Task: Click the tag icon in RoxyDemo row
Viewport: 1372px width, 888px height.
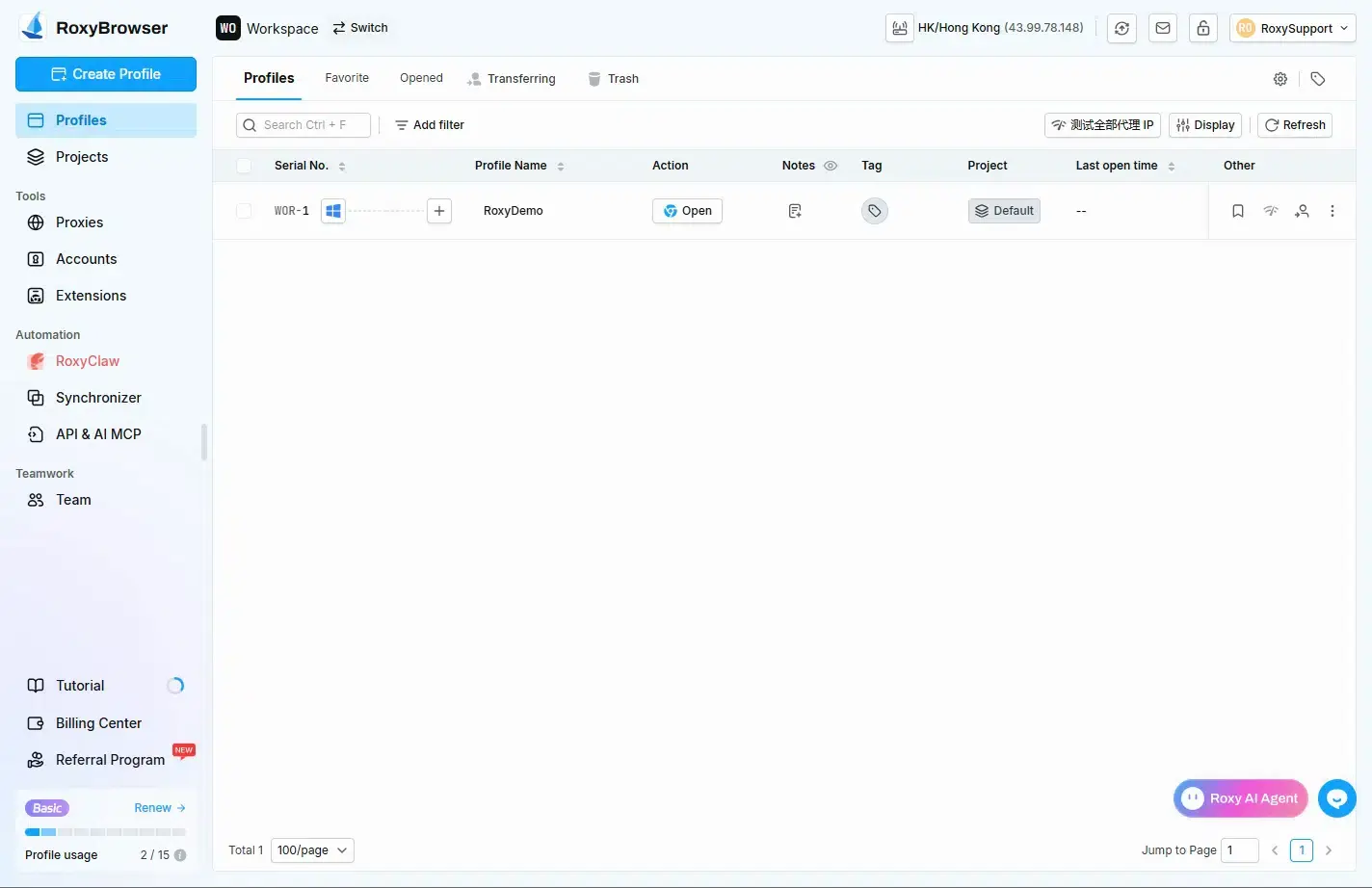Action: pos(874,211)
